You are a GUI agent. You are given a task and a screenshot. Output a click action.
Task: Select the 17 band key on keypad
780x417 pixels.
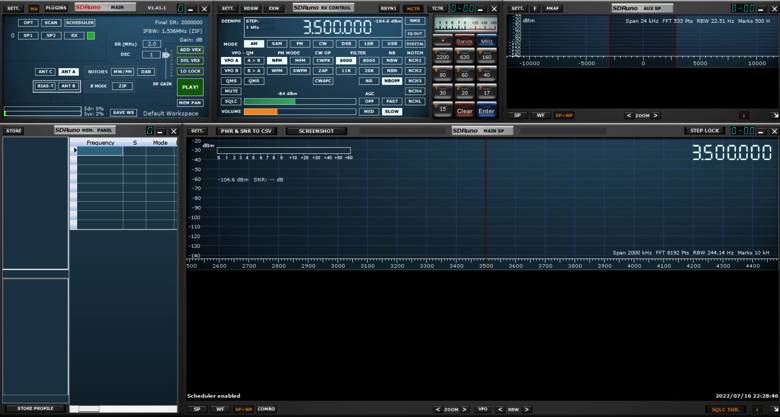click(487, 92)
